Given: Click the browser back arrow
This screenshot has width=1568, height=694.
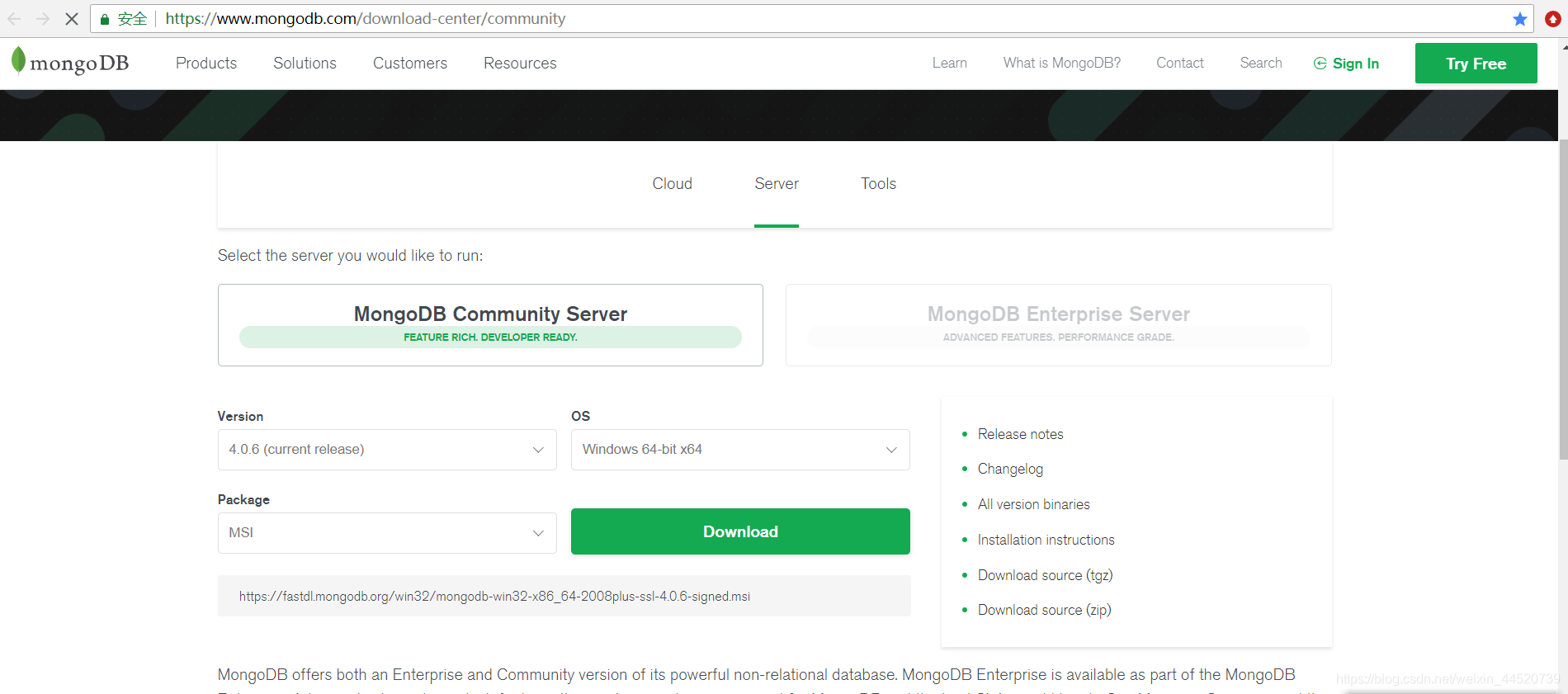Looking at the screenshot, I should [x=14, y=18].
